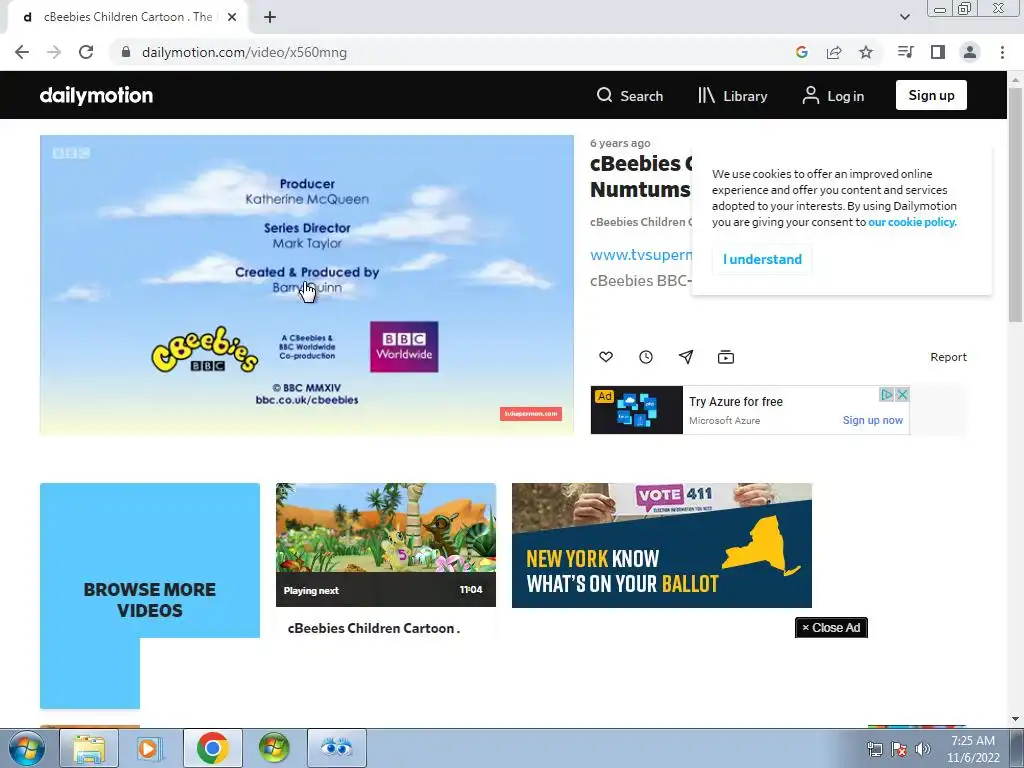Open a new browser tab
Viewport: 1024px width, 768px height.
(x=270, y=18)
